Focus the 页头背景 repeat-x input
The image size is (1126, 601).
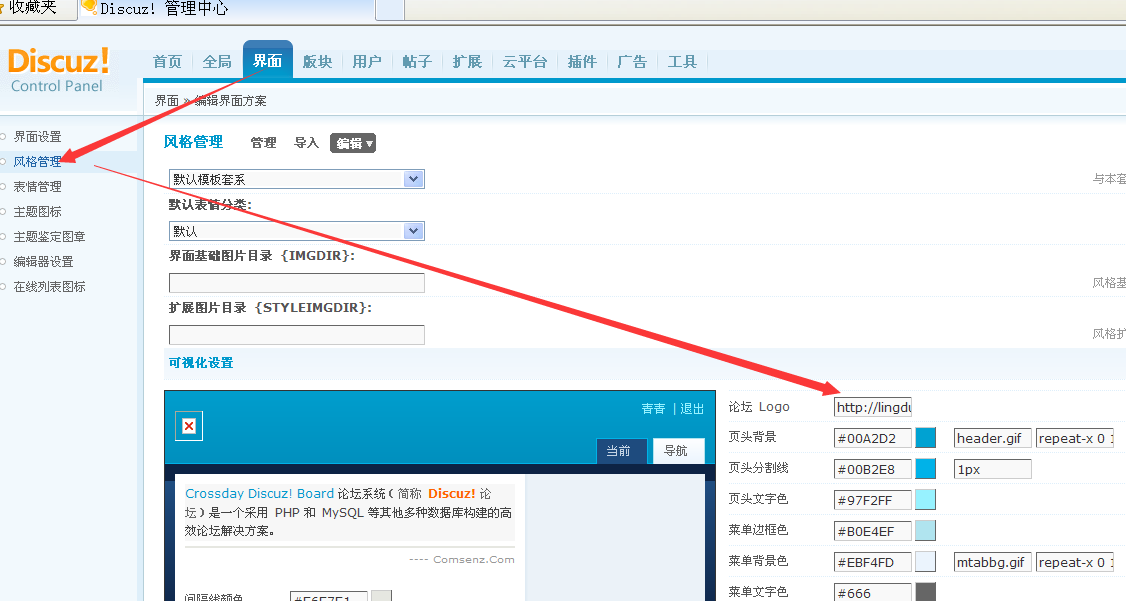tap(1075, 438)
